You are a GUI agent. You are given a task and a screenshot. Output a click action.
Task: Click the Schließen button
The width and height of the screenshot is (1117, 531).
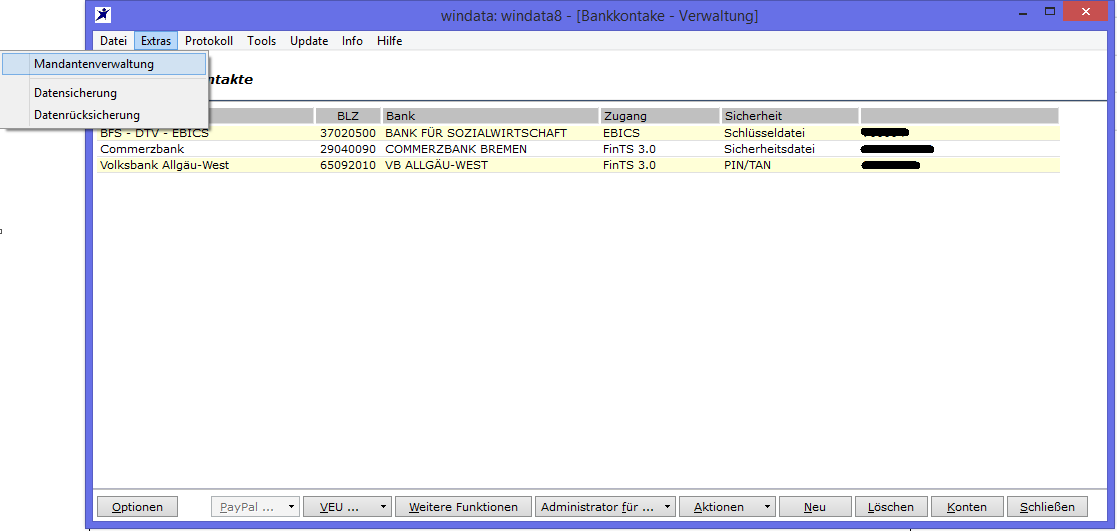click(x=1047, y=507)
